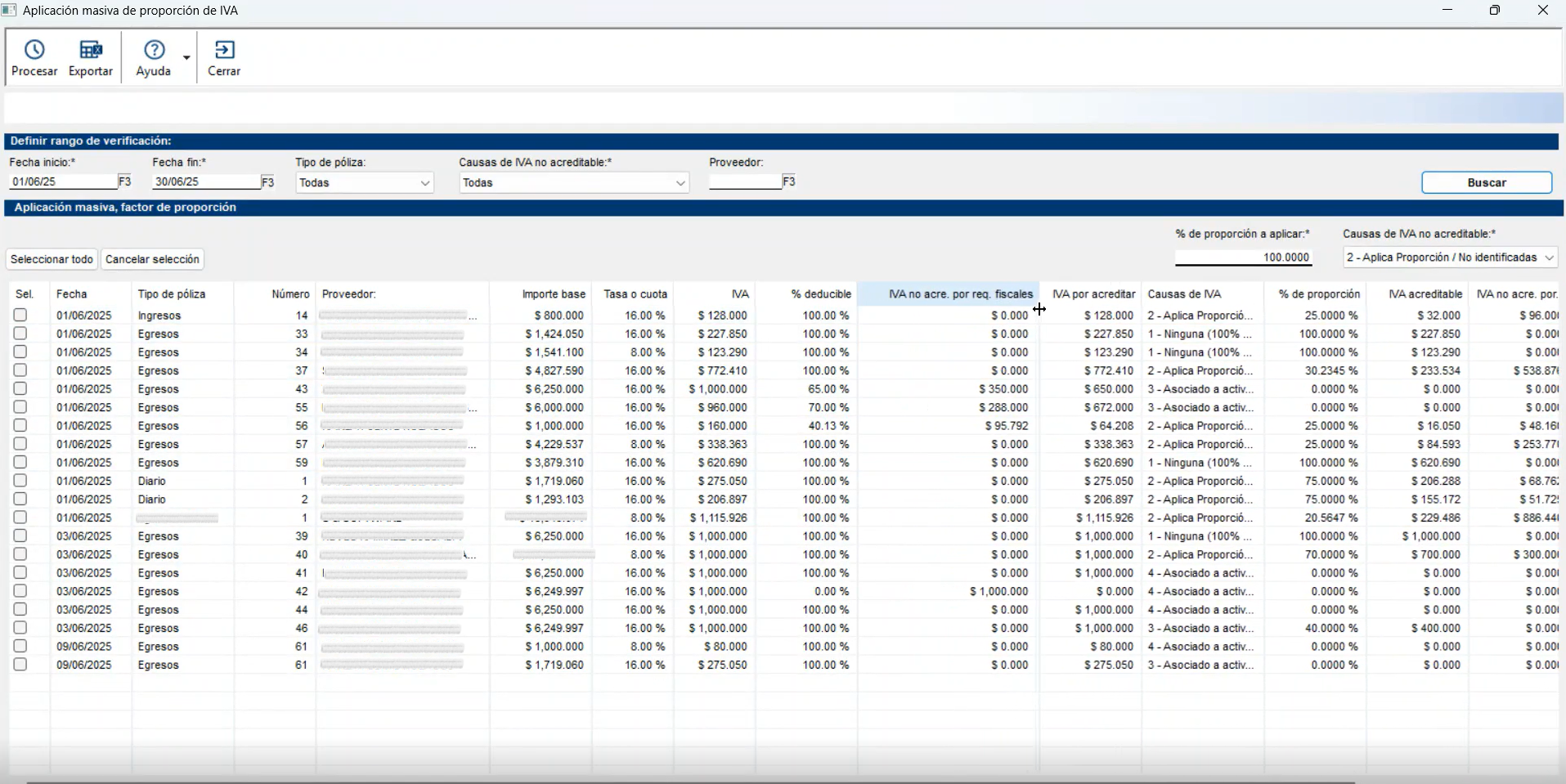Click the % de proporción a aplicar field
The width and height of the screenshot is (1566, 784).
coord(1243,258)
